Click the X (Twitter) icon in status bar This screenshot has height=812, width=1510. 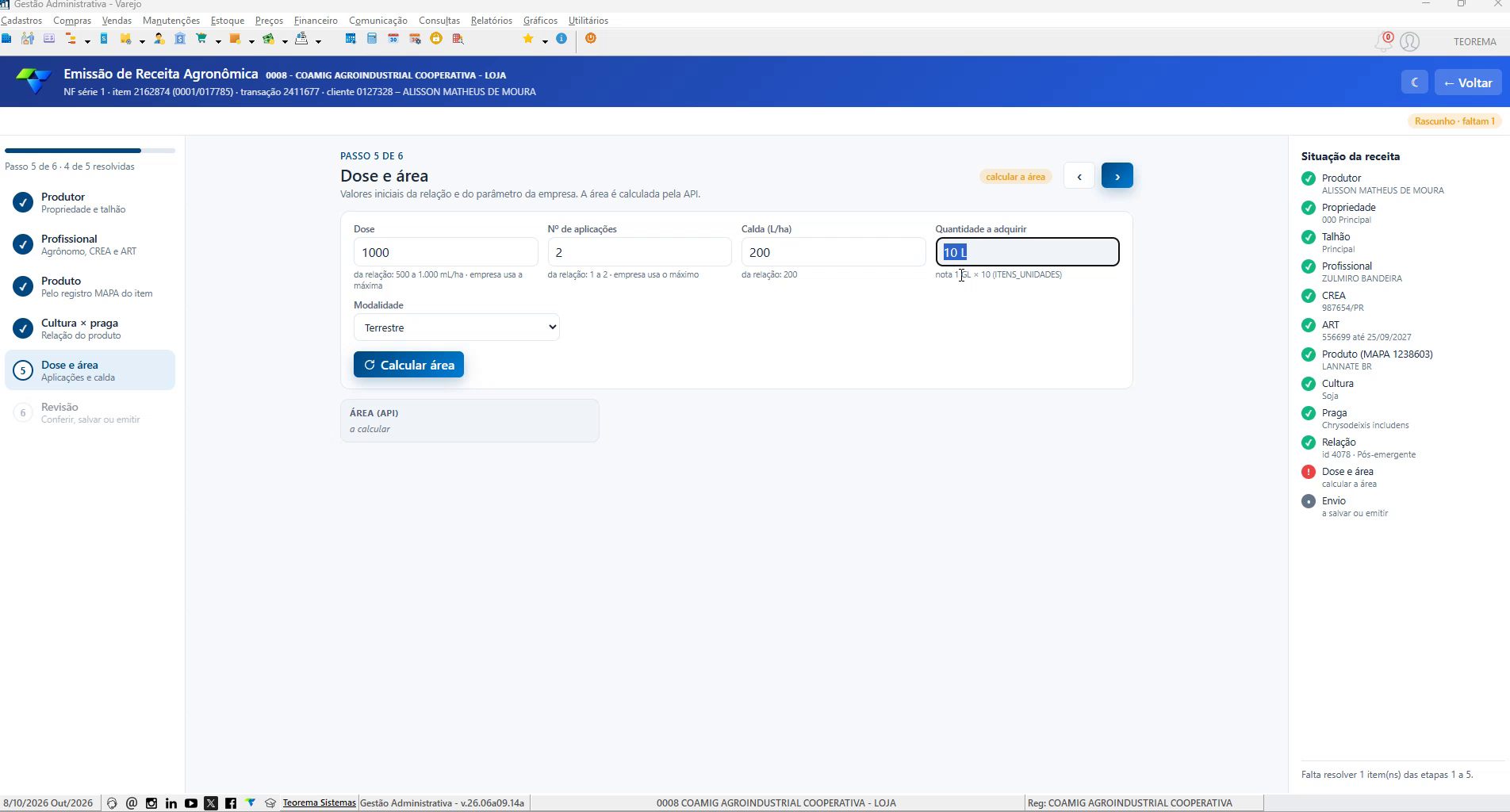click(x=211, y=803)
